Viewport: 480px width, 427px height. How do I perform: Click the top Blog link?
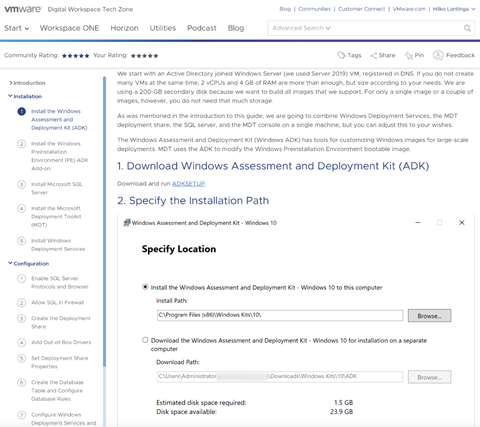coord(285,9)
